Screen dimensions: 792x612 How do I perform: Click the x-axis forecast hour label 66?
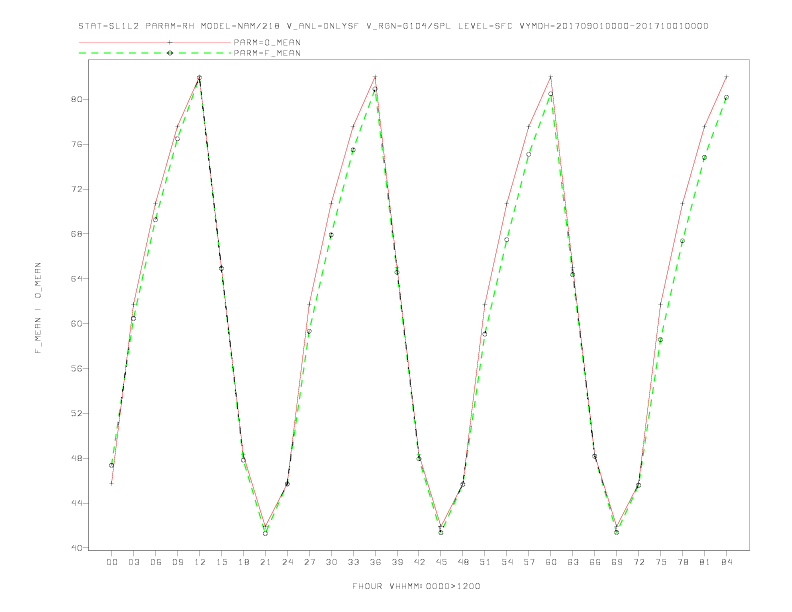click(595, 562)
